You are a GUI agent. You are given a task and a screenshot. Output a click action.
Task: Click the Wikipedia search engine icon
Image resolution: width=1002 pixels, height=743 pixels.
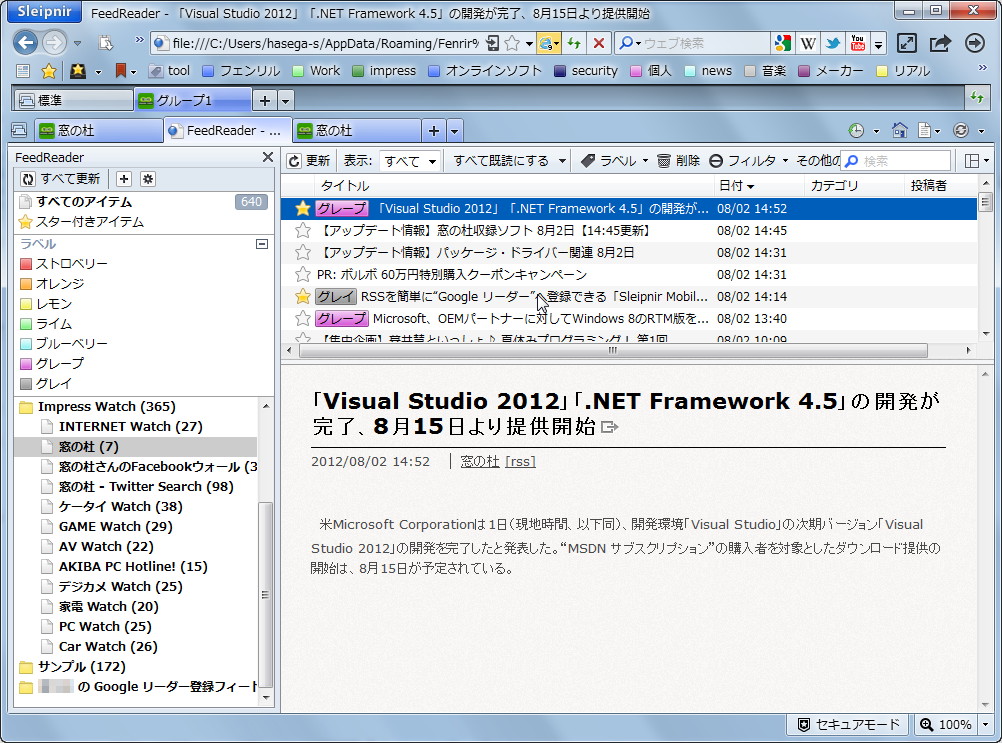[808, 43]
